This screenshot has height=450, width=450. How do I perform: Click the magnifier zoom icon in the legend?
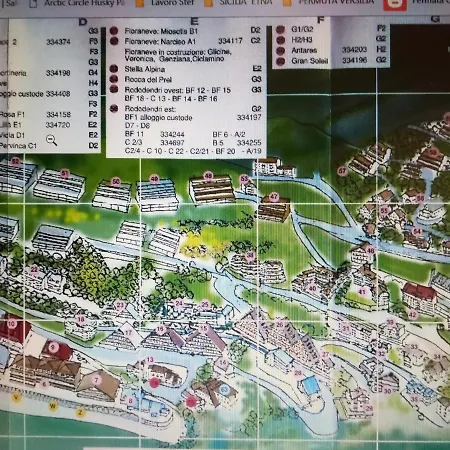coord(51,140)
